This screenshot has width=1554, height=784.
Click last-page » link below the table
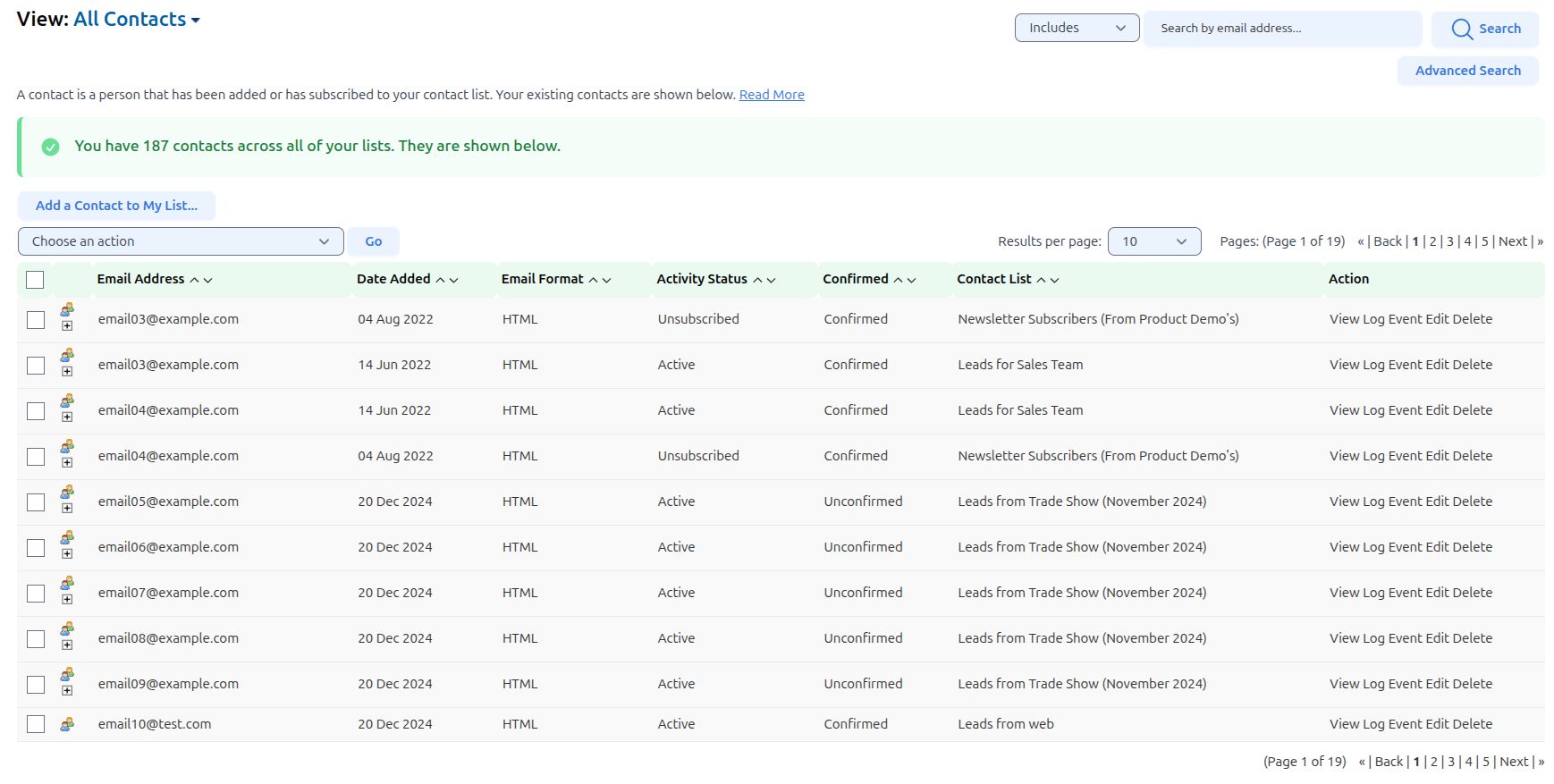pyautogui.click(x=1541, y=762)
